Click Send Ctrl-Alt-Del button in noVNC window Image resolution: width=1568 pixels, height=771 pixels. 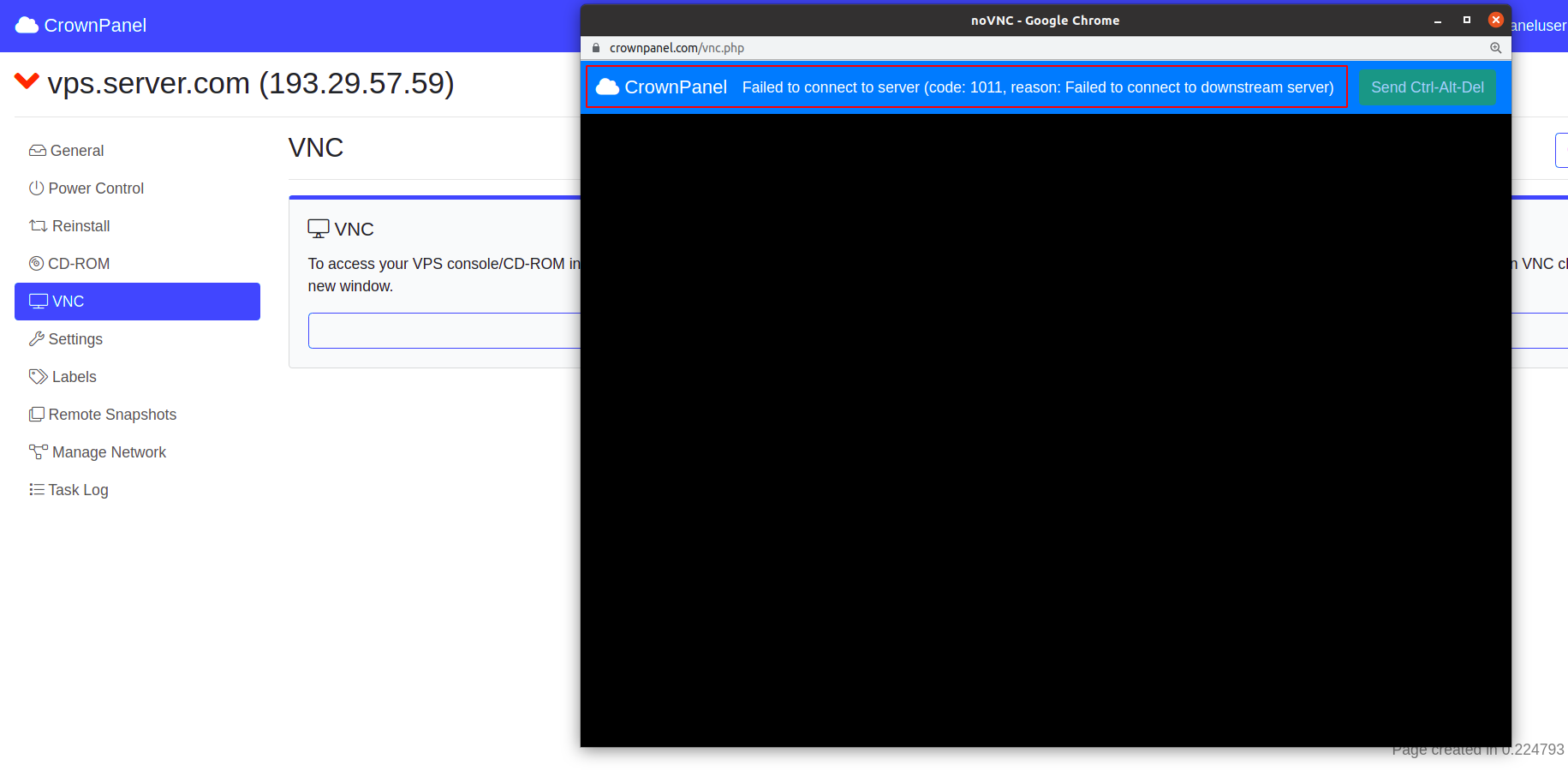[1428, 87]
